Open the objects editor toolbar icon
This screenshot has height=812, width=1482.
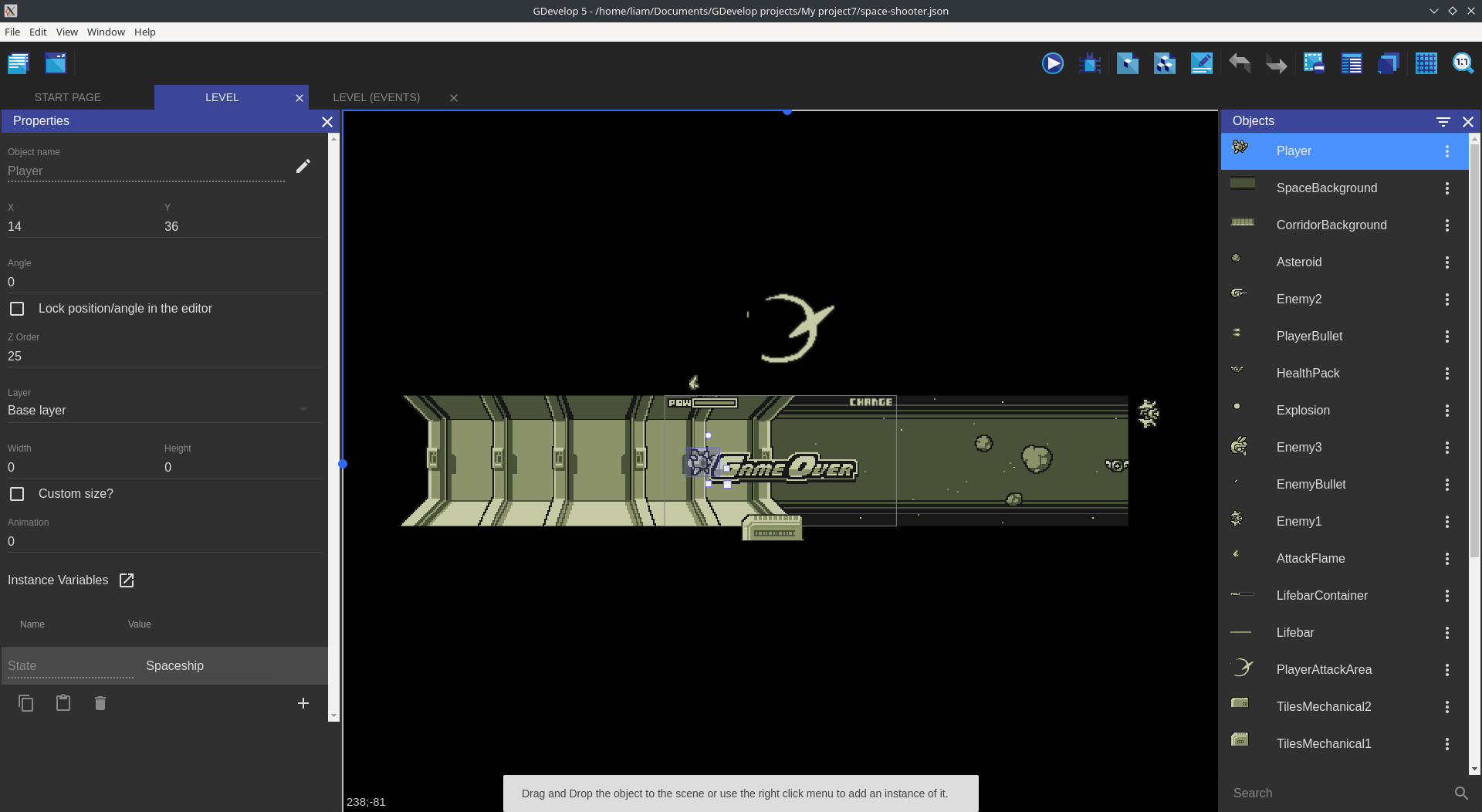[1127, 63]
